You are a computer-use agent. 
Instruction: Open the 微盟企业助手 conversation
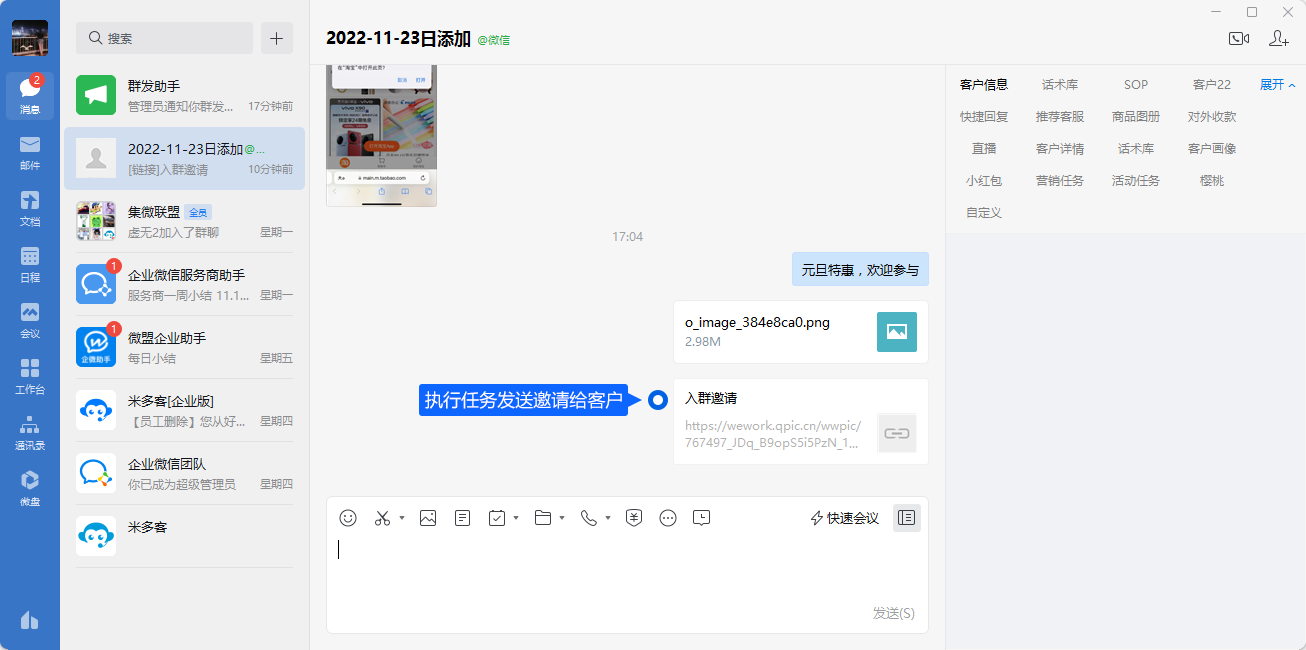[x=185, y=347]
